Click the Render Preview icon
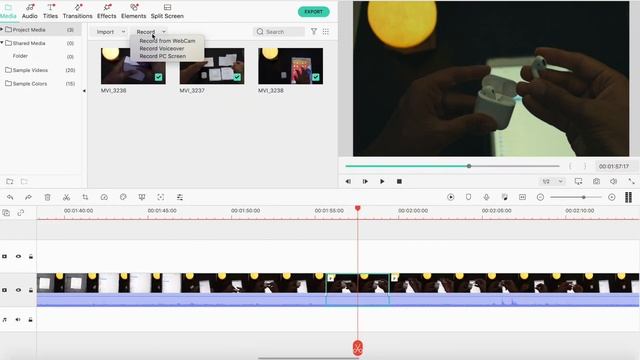640x360 pixels. 451,197
